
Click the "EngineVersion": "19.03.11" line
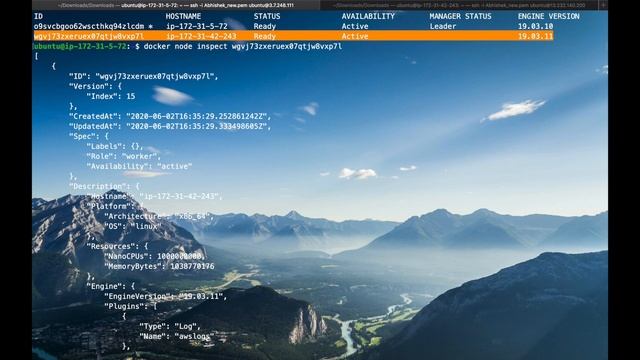(x=165, y=296)
